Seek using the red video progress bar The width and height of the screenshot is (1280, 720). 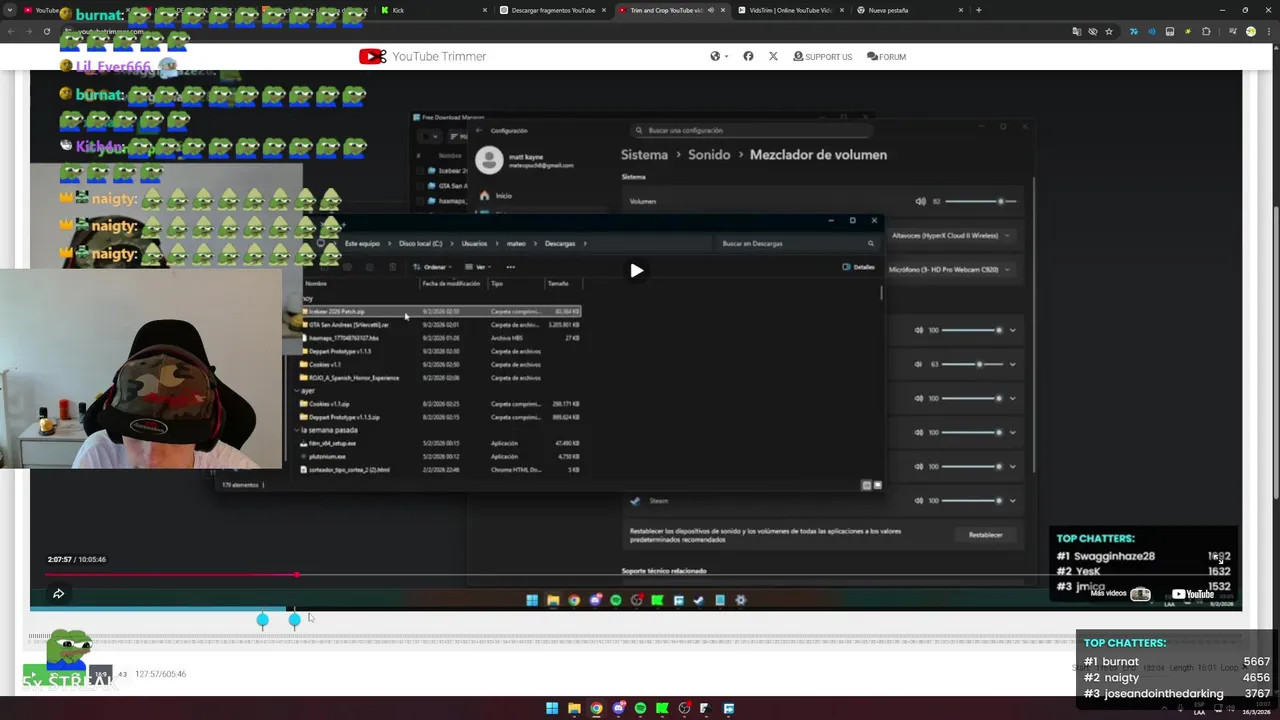coord(636,575)
